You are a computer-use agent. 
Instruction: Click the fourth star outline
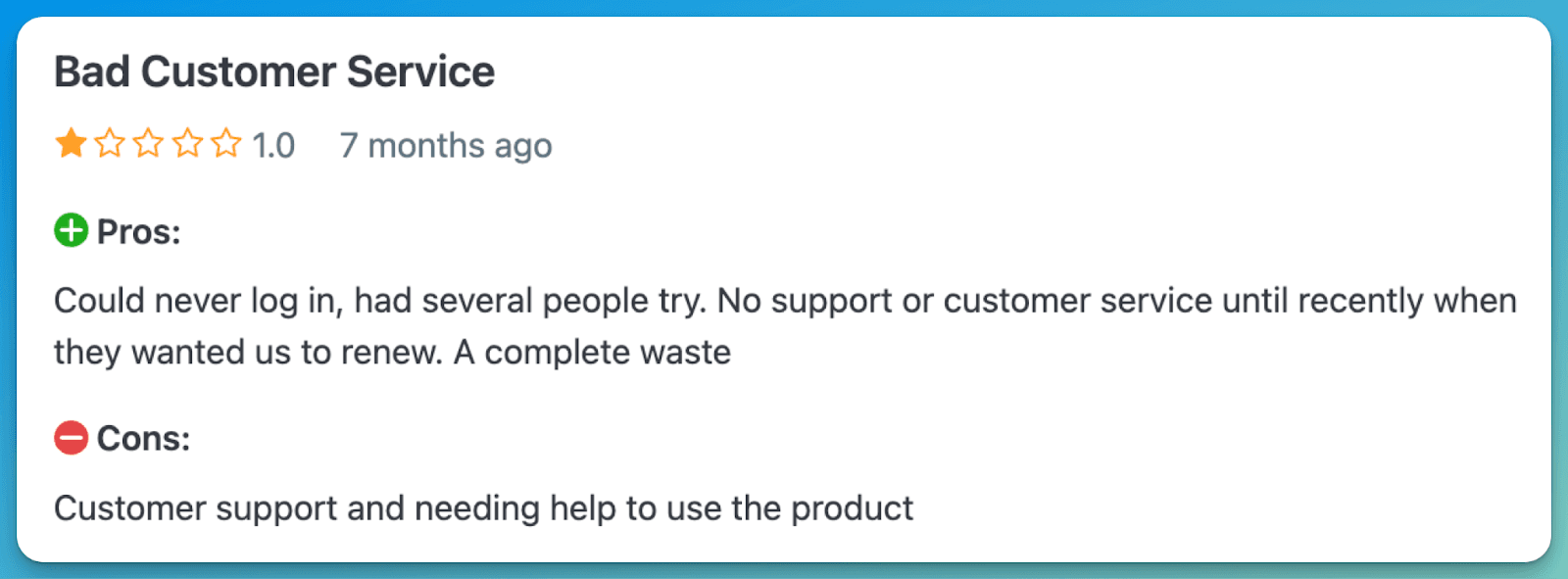pos(188,144)
